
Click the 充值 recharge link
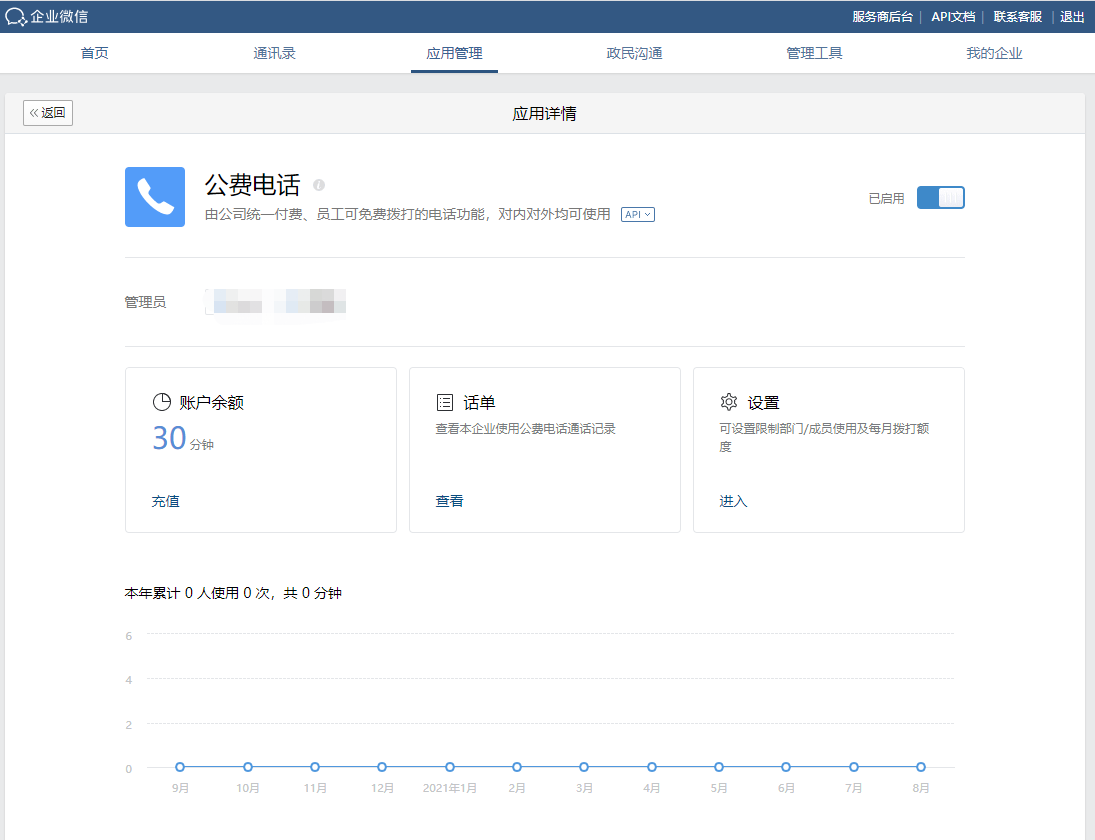tap(166, 501)
